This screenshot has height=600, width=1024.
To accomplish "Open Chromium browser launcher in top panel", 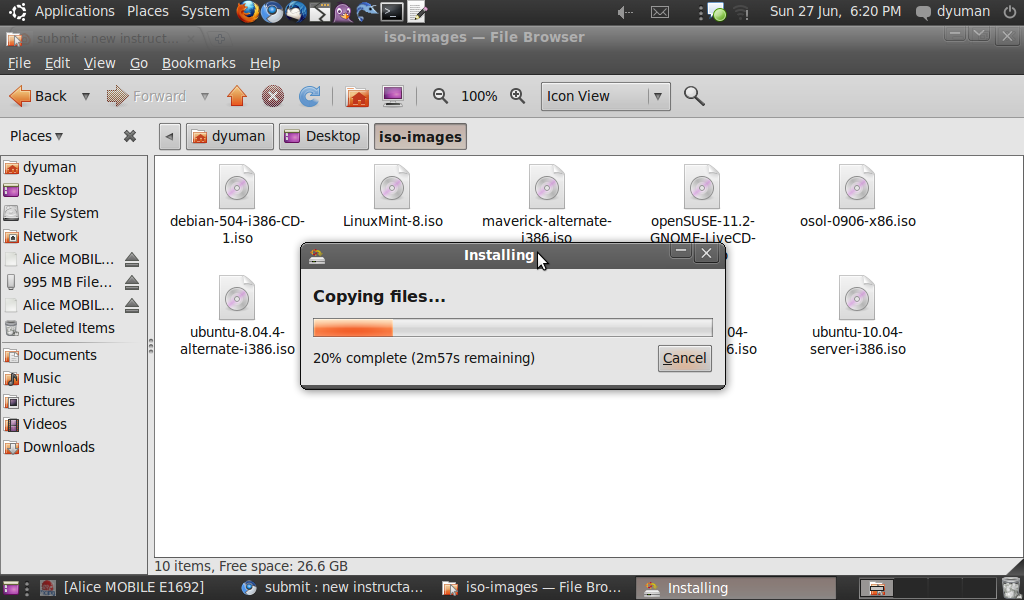I will click(272, 12).
